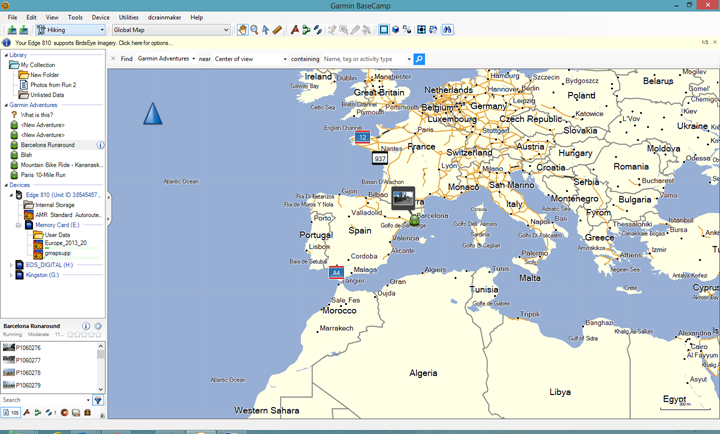The width and height of the screenshot is (720, 434).
Task: Click the binoculars find icon in toolbar
Action: 447,30
